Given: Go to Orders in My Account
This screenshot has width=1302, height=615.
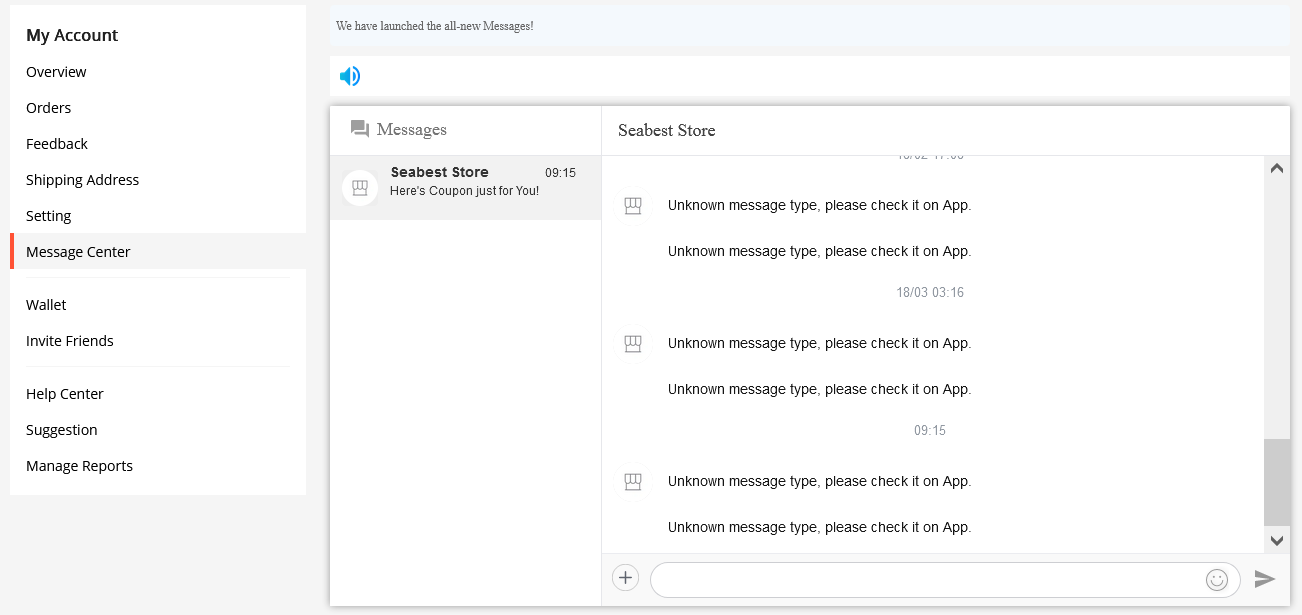Looking at the screenshot, I should point(49,108).
